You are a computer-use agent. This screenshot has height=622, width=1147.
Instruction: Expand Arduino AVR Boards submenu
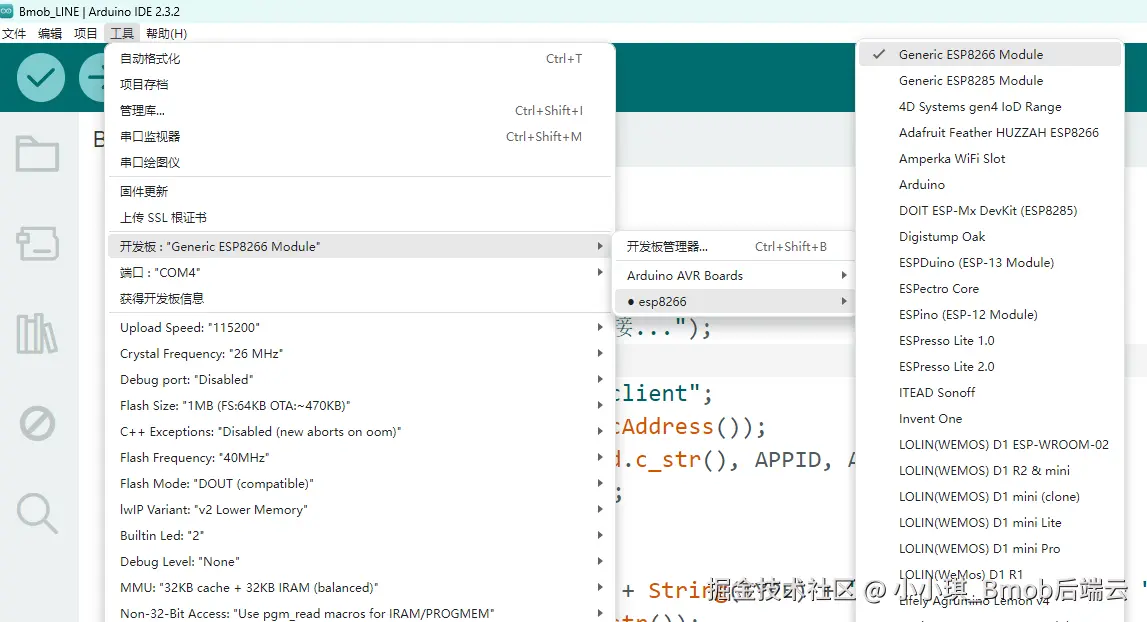click(733, 275)
